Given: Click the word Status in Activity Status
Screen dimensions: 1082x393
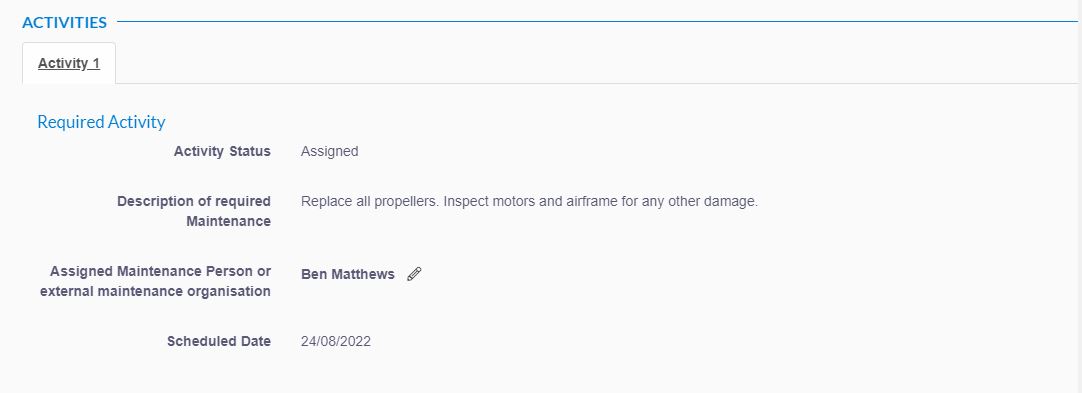Looking at the screenshot, I should (x=249, y=151).
